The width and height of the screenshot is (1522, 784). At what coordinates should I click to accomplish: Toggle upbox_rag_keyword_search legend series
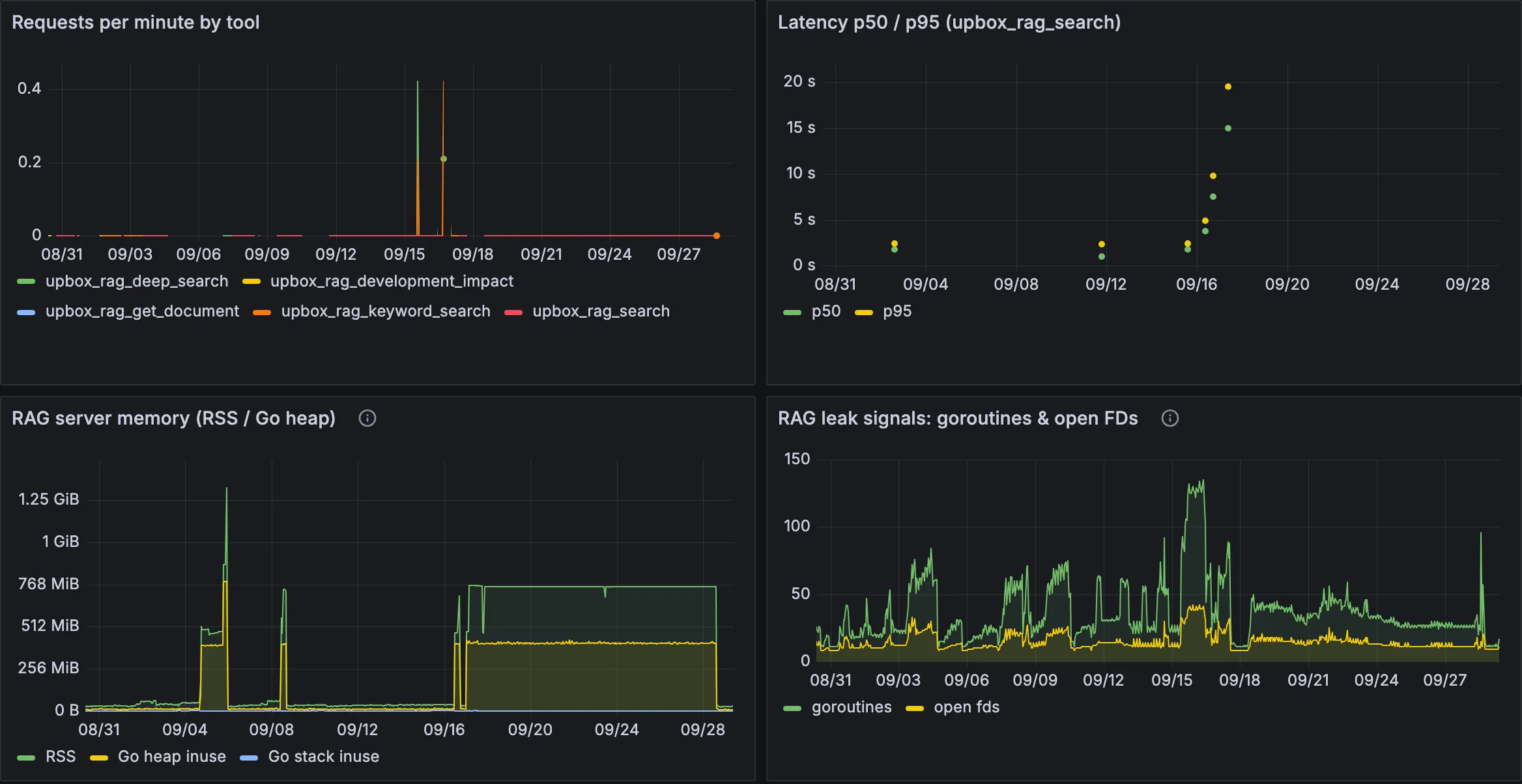point(386,311)
